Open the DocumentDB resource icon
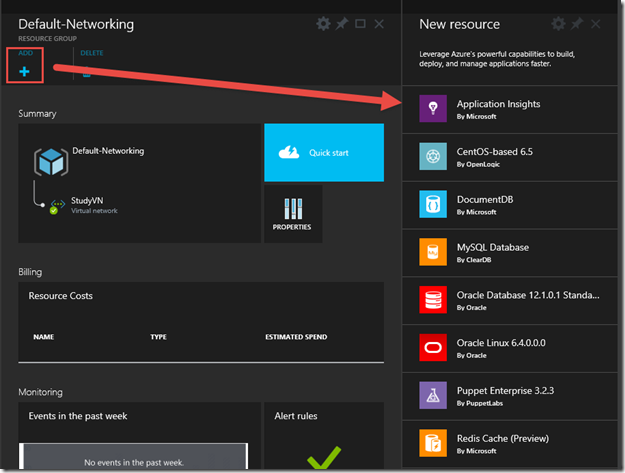The height and width of the screenshot is (473, 625). pos(433,205)
